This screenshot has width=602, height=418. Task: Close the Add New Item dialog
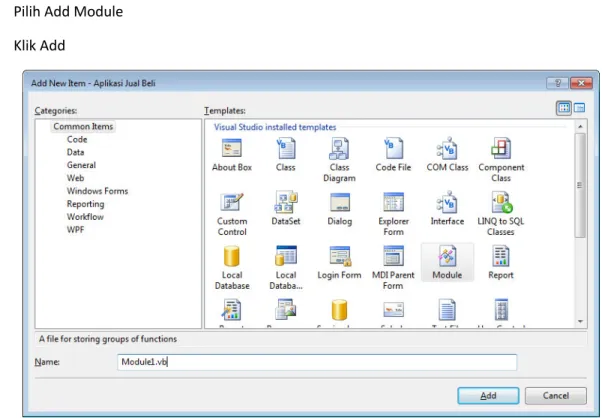click(581, 83)
